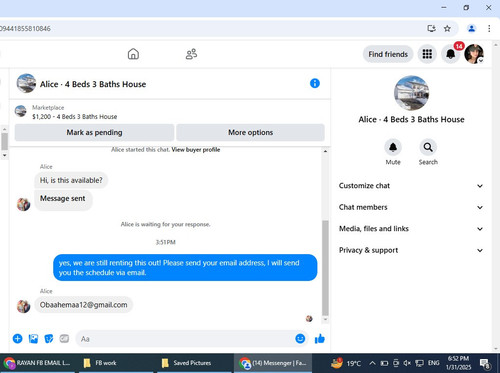Open the ENG language indicator
Viewport: 500px width, 373px height.
click(x=433, y=363)
